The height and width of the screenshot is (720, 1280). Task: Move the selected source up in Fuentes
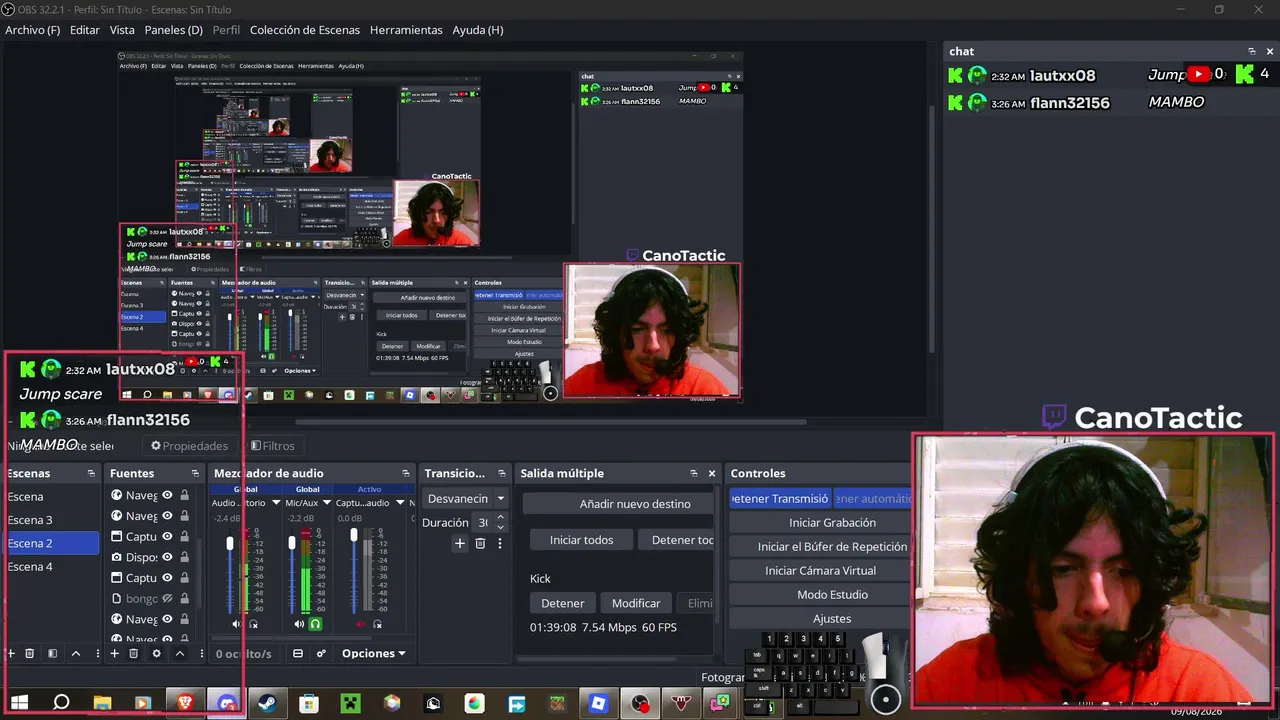pyautogui.click(x=180, y=653)
